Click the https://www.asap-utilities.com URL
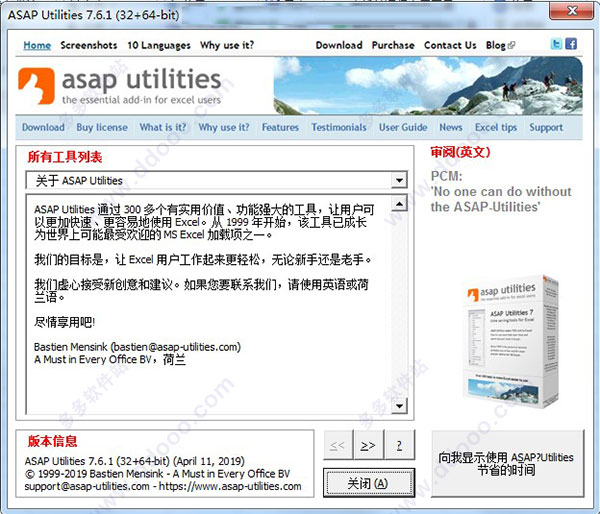The width and height of the screenshot is (600, 514). (x=230, y=486)
